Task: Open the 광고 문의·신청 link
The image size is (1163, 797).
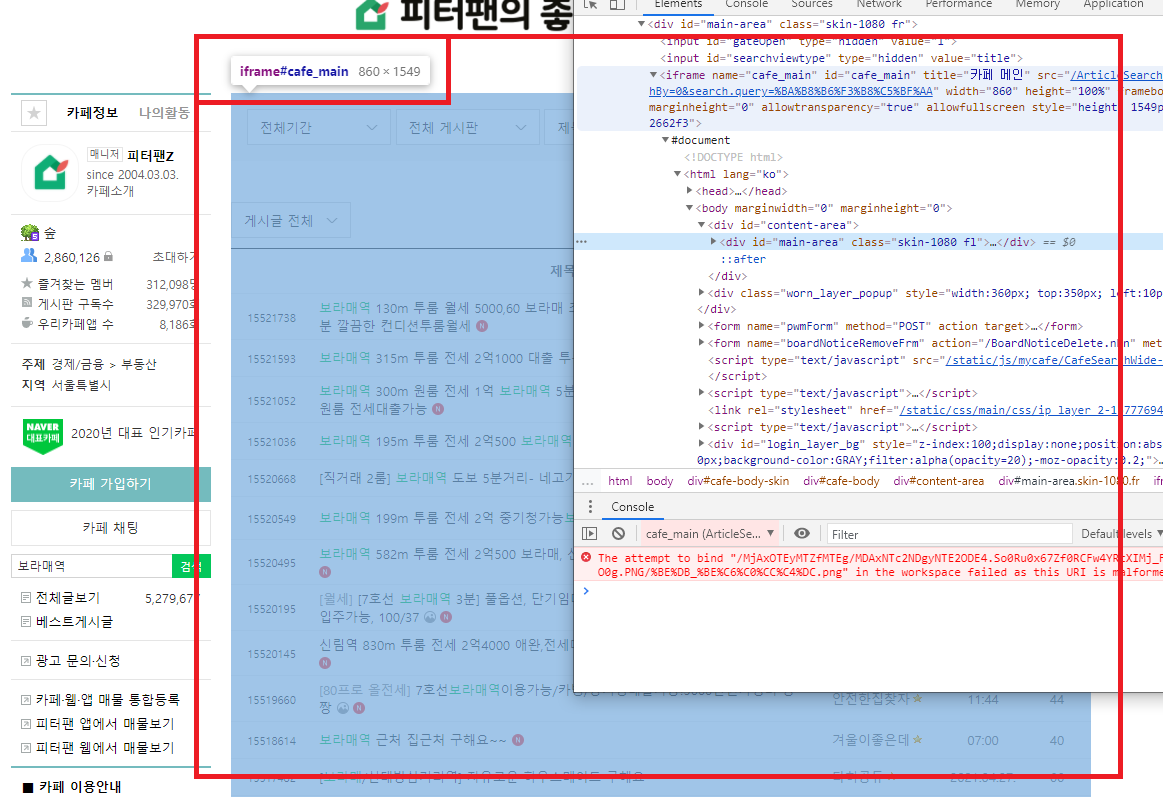Action: pyautogui.click(x=78, y=661)
